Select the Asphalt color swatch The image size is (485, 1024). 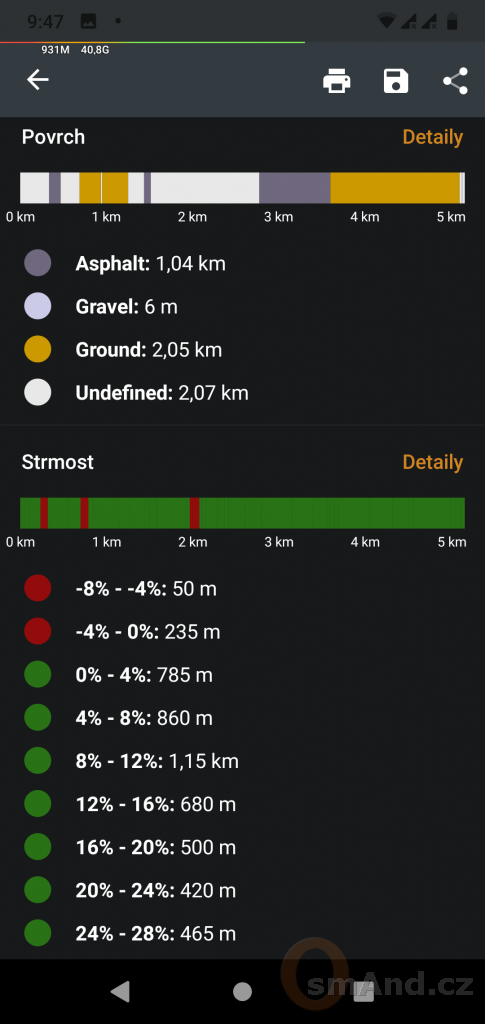pyautogui.click(x=37, y=263)
